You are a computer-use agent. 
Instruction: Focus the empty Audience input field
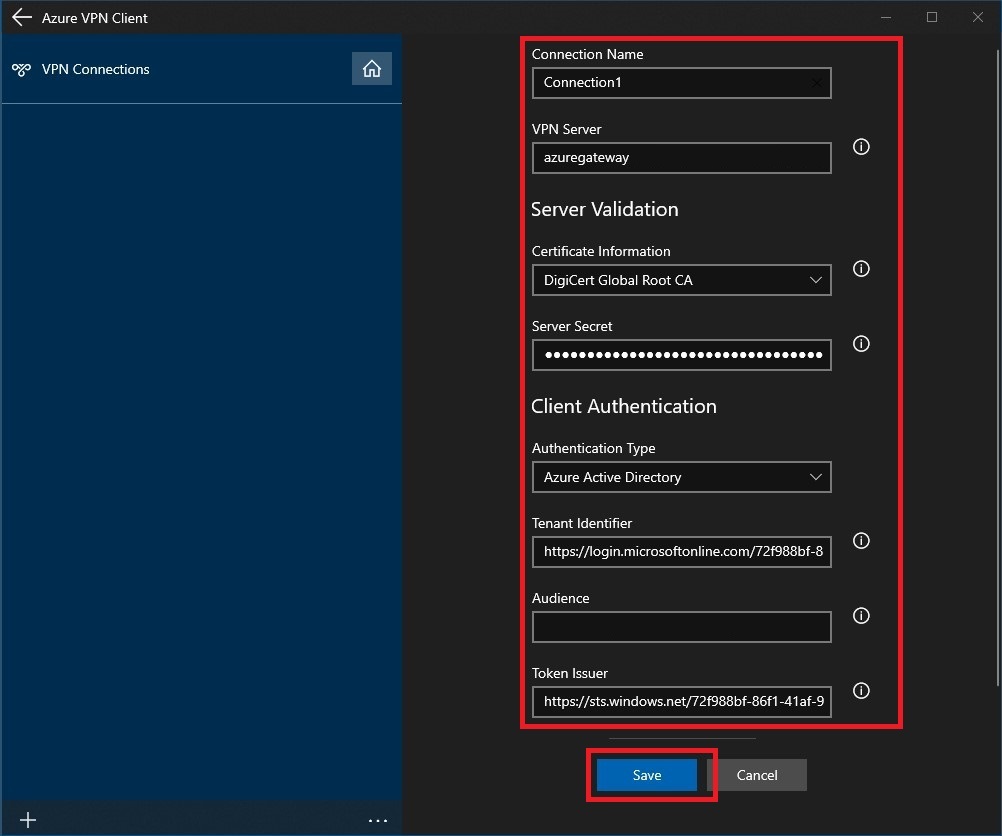(681, 627)
